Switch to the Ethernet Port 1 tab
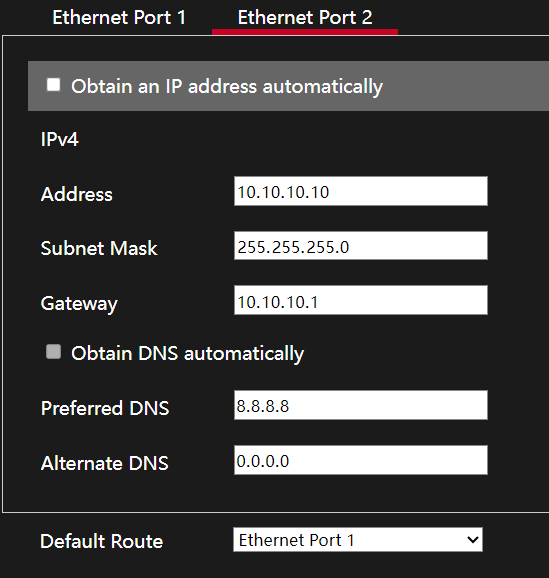Image resolution: width=549 pixels, height=578 pixels. point(119,17)
